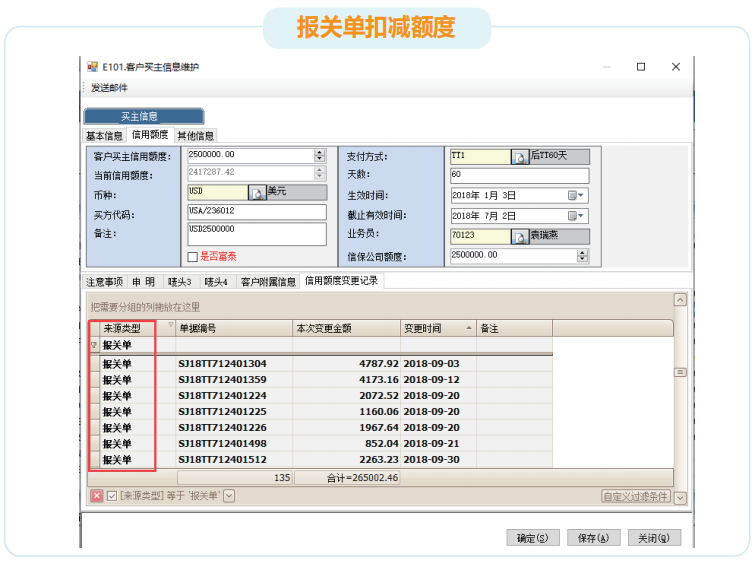Click the red X to clear filter
Image resolution: width=756 pixels, height=562 pixels.
[x=97, y=496]
